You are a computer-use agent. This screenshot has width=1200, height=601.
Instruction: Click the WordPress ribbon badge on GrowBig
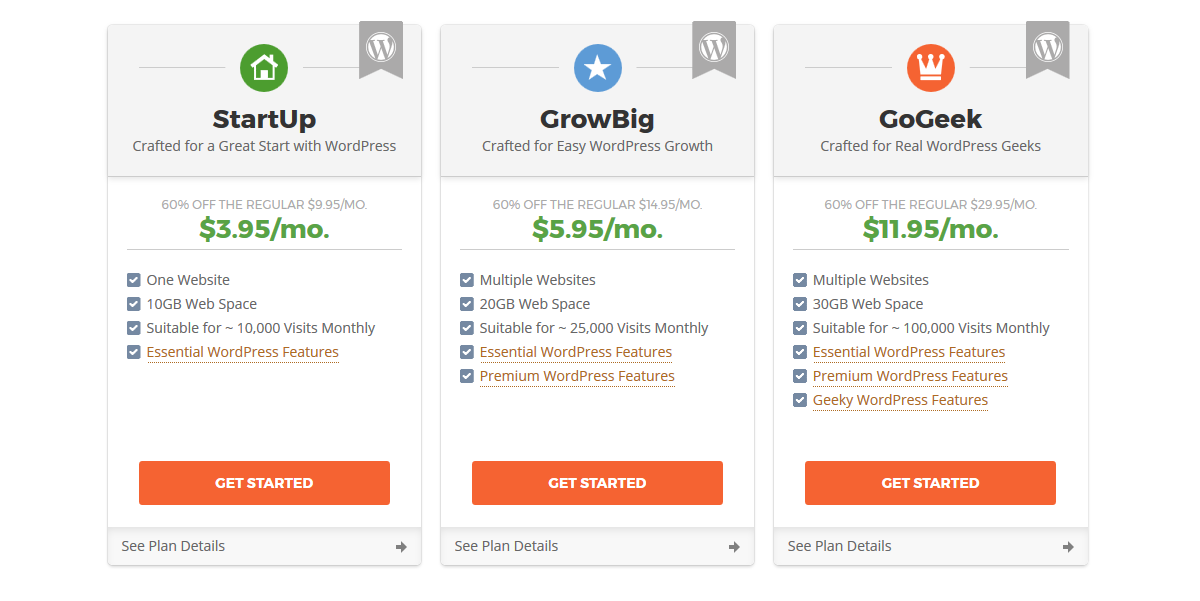coord(714,50)
